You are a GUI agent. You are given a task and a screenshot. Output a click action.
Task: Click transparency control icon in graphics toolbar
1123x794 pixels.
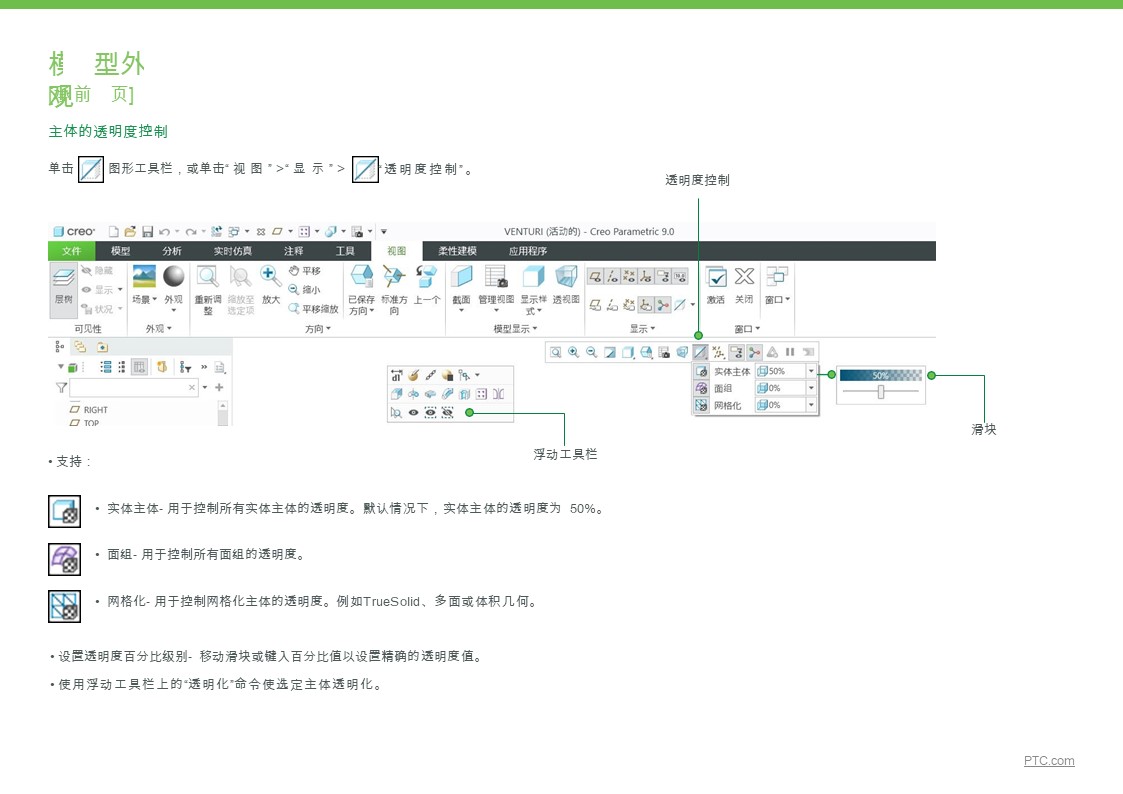(x=700, y=352)
